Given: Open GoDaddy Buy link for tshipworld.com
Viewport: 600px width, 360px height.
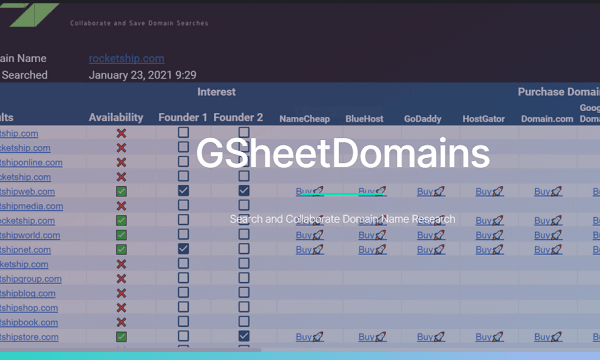Looking at the screenshot, I should [x=431, y=235].
